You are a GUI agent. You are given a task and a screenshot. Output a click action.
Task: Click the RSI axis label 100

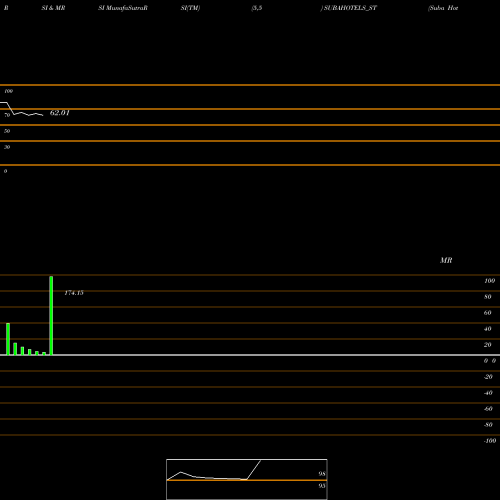(9, 91)
